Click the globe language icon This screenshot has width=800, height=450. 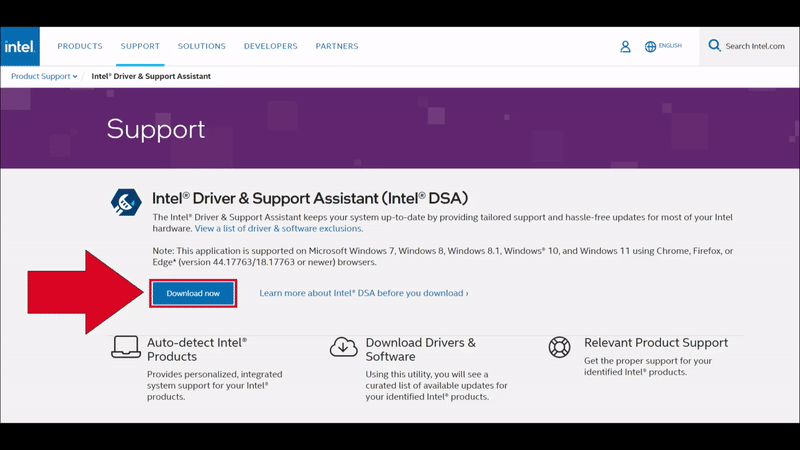click(x=650, y=47)
